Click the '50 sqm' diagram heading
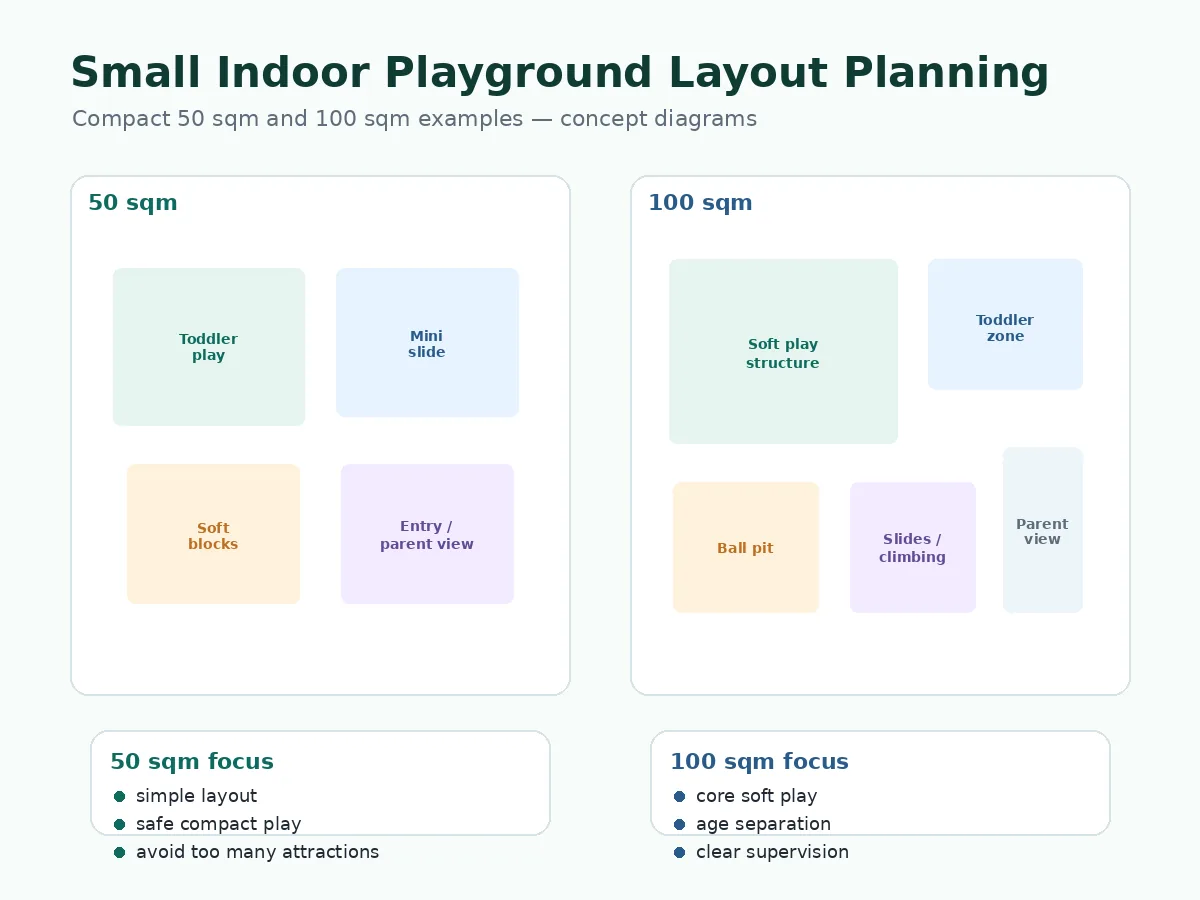Image resolution: width=1200 pixels, height=900 pixels. click(133, 203)
